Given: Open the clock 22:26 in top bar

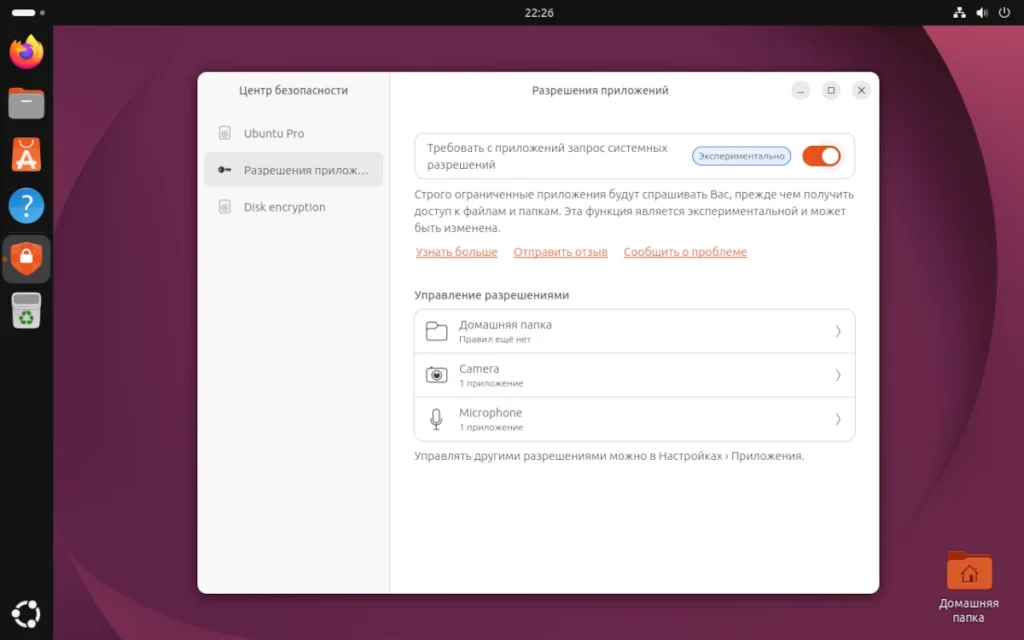Looking at the screenshot, I should (539, 12).
